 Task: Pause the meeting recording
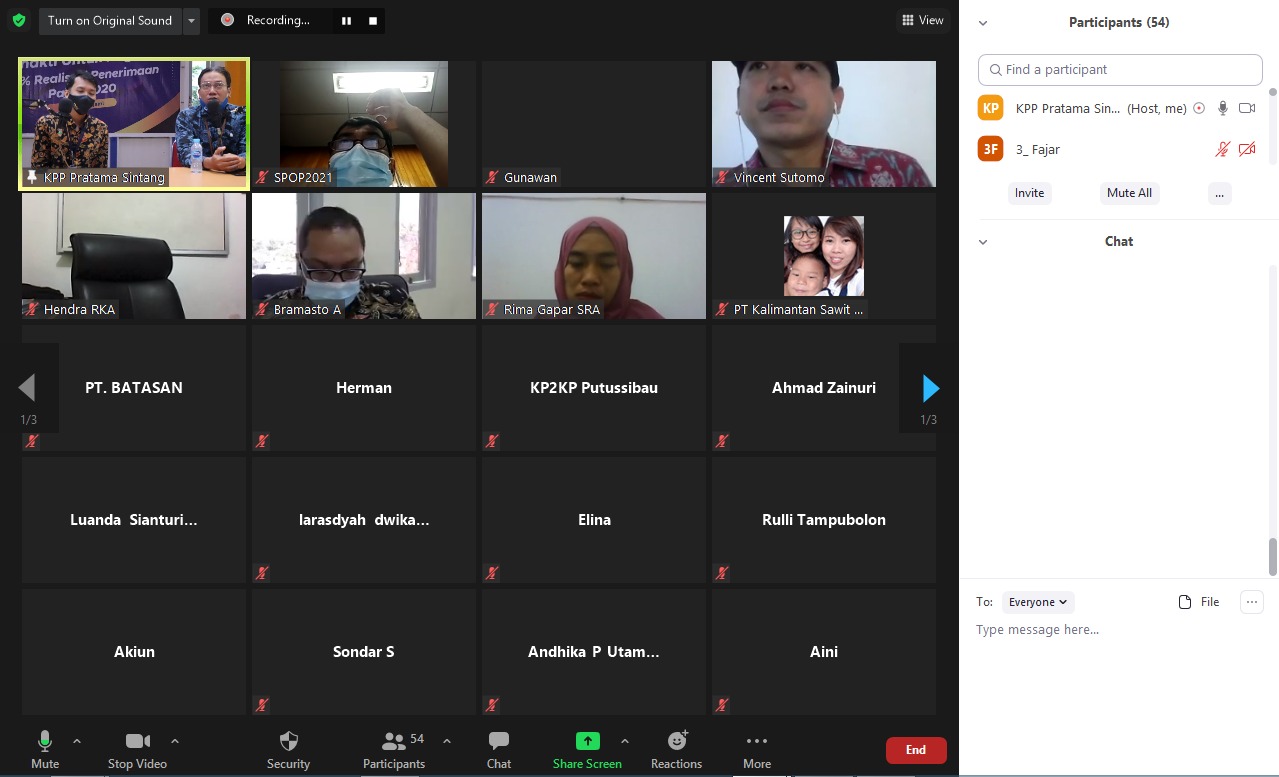(x=346, y=20)
